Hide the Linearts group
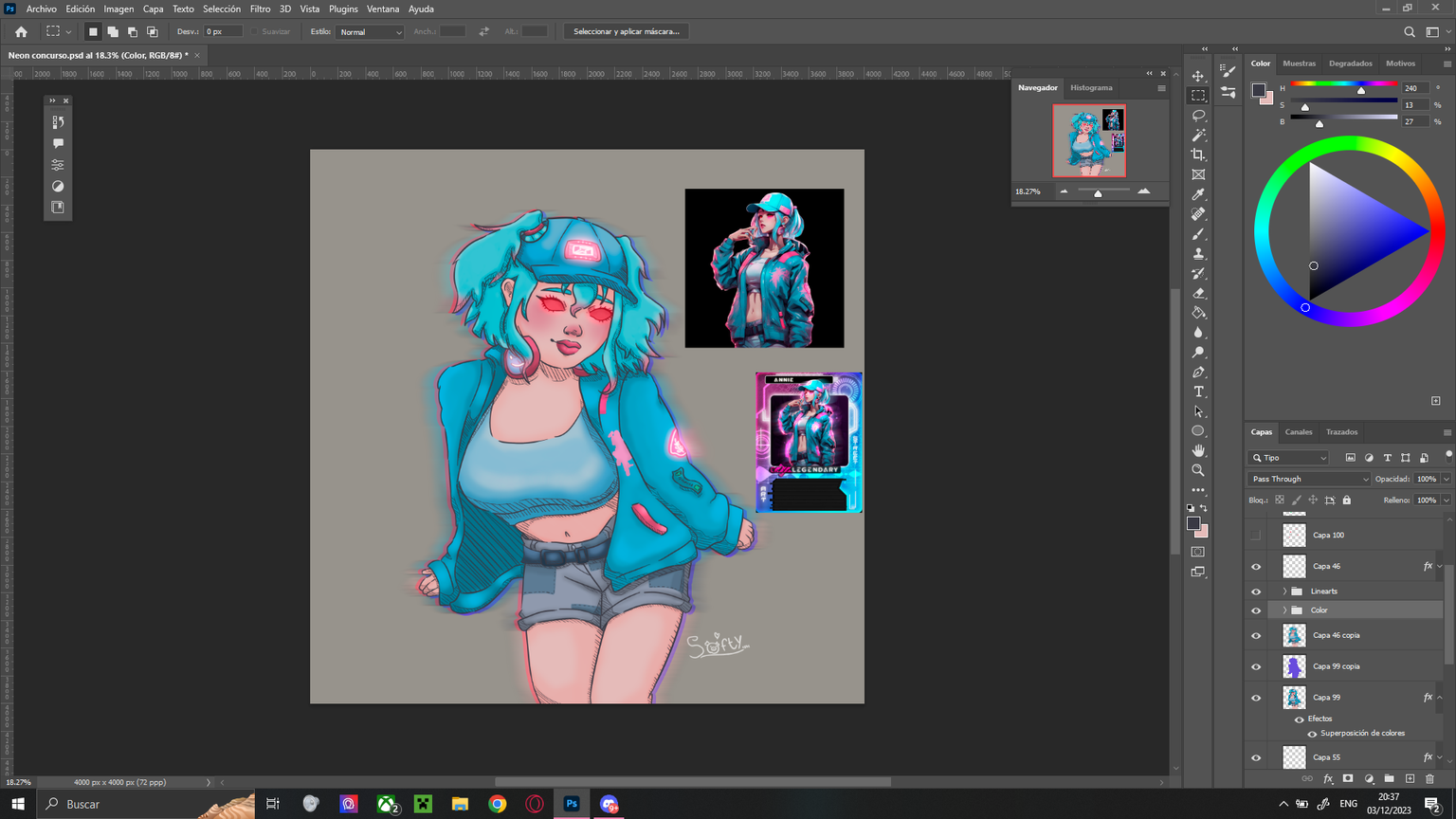The height and width of the screenshot is (819, 1456). click(x=1256, y=591)
